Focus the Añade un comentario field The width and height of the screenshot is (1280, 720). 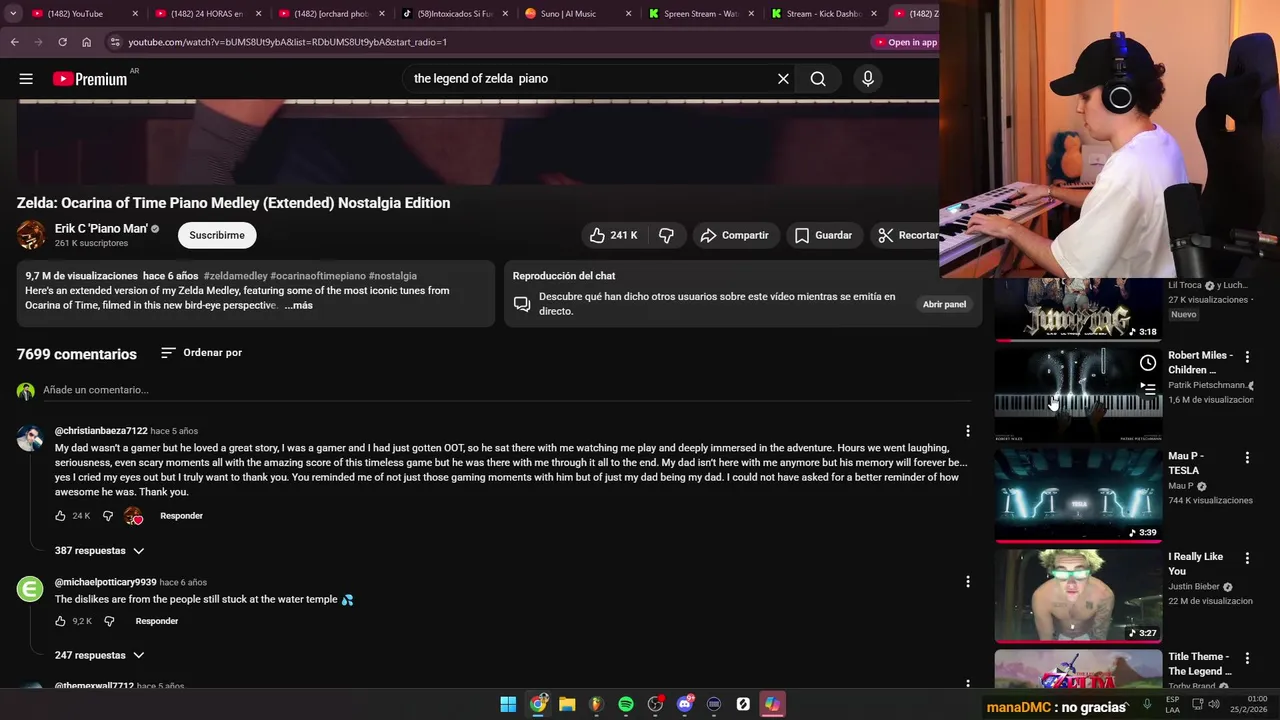pyautogui.click(x=505, y=390)
